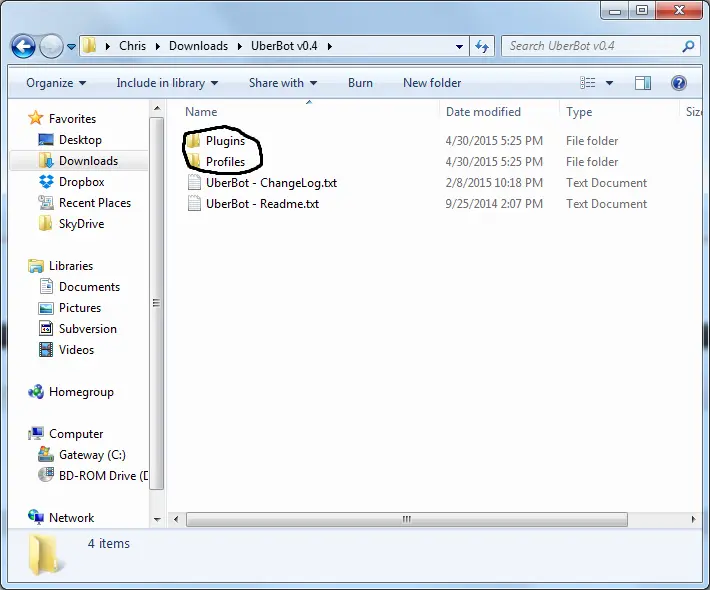
Task: Click the navigation pane vertical scrollbar thumb
Action: click(x=157, y=303)
